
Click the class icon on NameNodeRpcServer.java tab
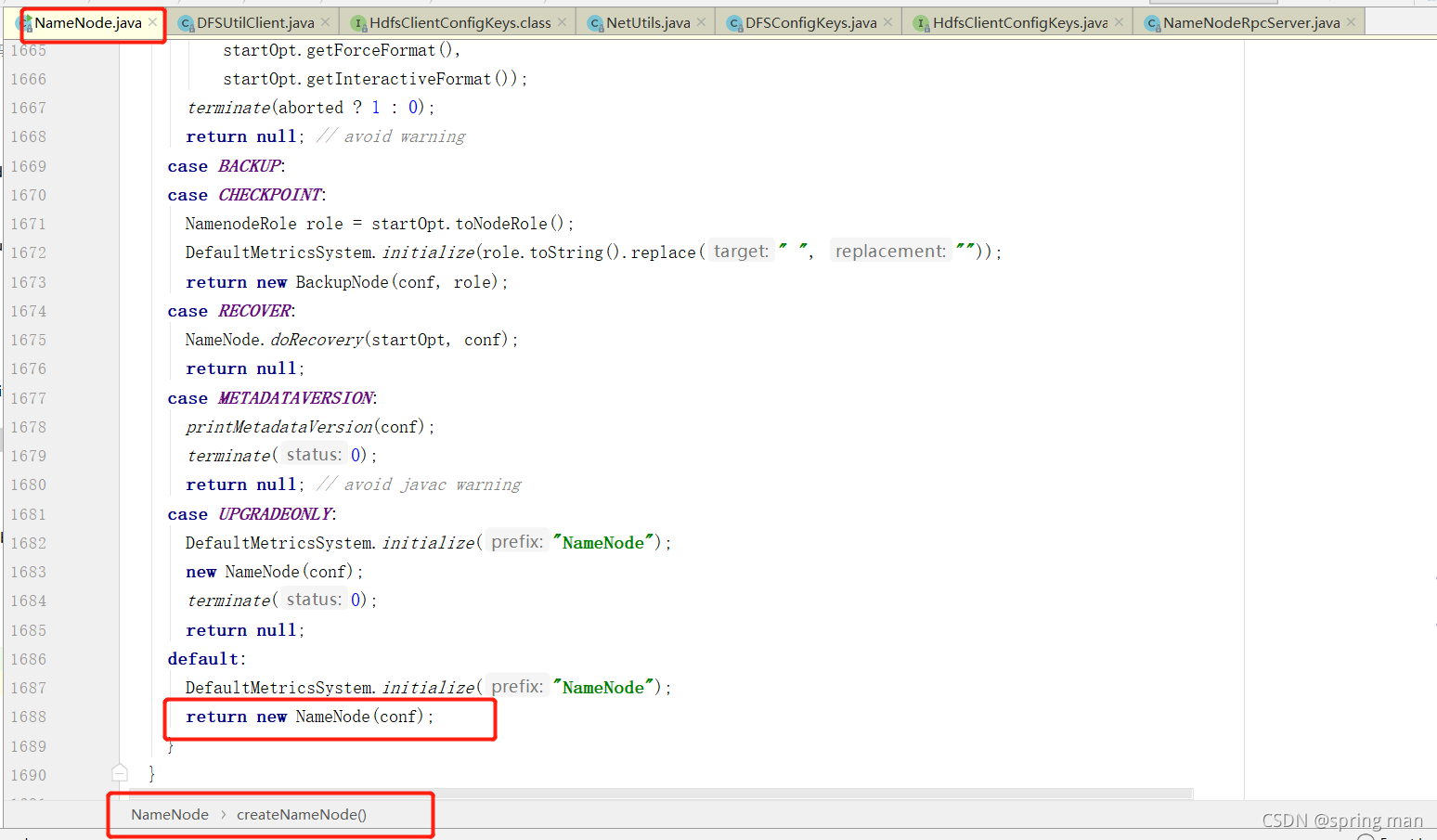tap(1152, 23)
